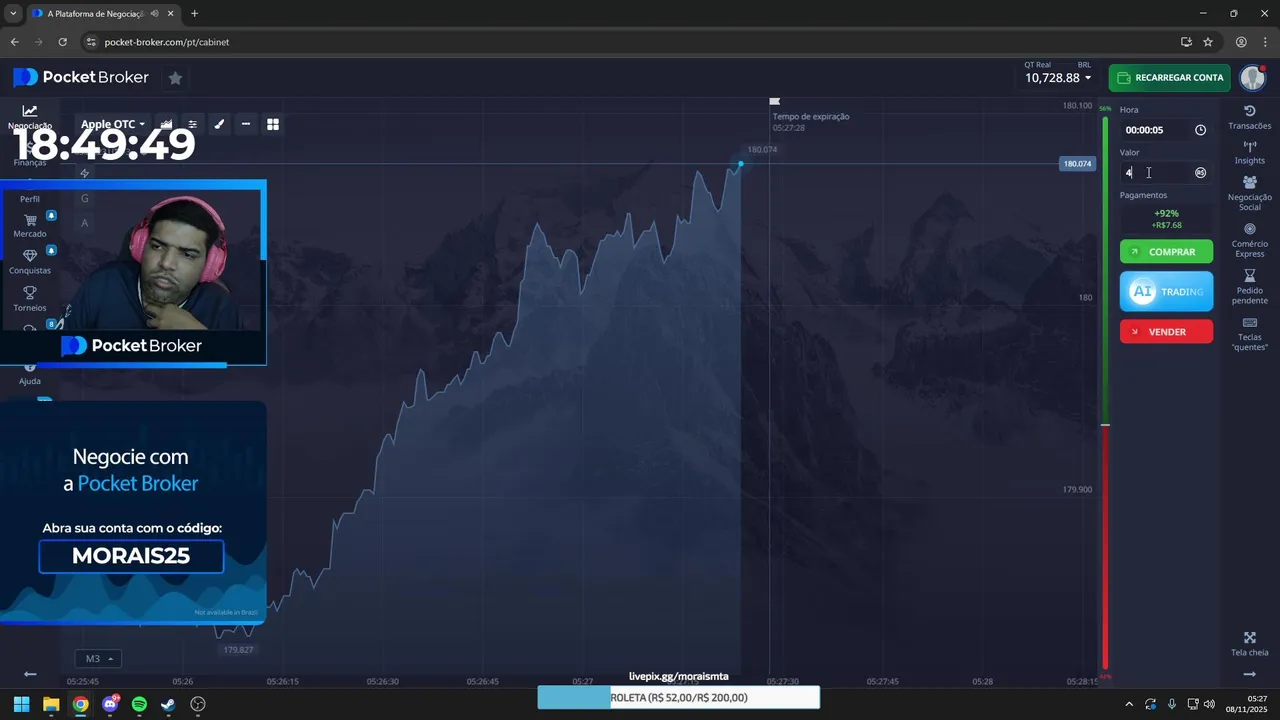The height and width of the screenshot is (720, 1280).
Task: Open Teclas quentes hotkeys panel
Action: click(1249, 334)
